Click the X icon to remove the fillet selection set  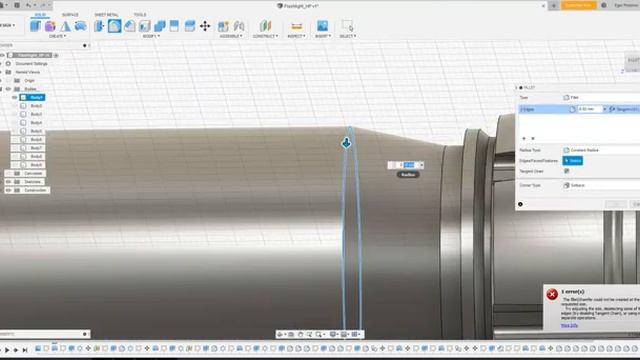(533, 138)
